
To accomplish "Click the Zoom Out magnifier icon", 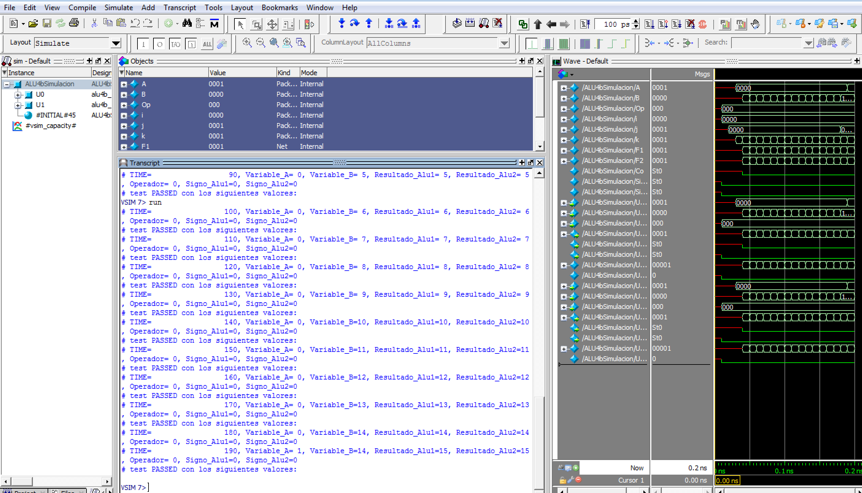I will 261,43.
